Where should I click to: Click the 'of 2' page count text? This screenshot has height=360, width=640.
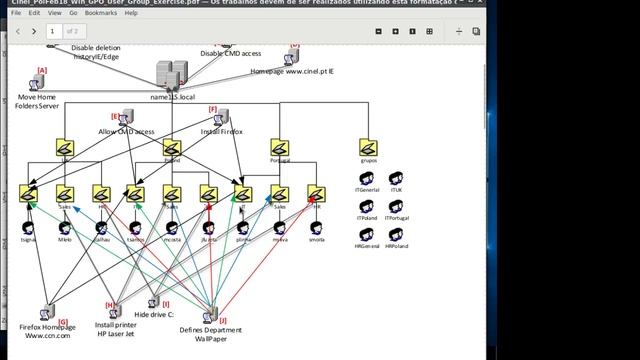pyautogui.click(x=72, y=31)
